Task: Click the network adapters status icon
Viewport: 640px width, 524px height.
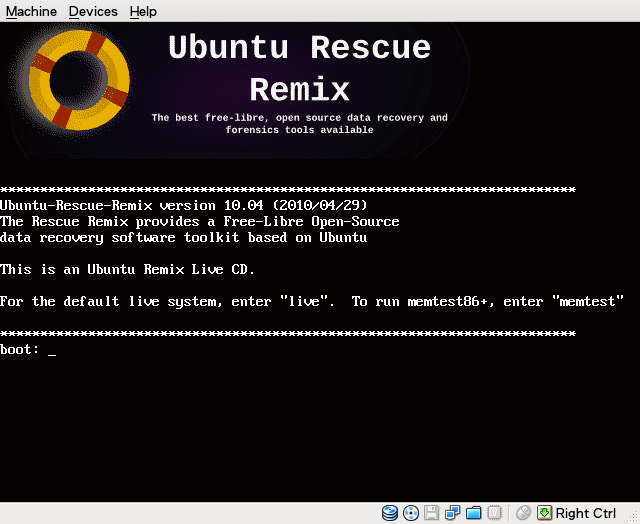Action: point(452,513)
